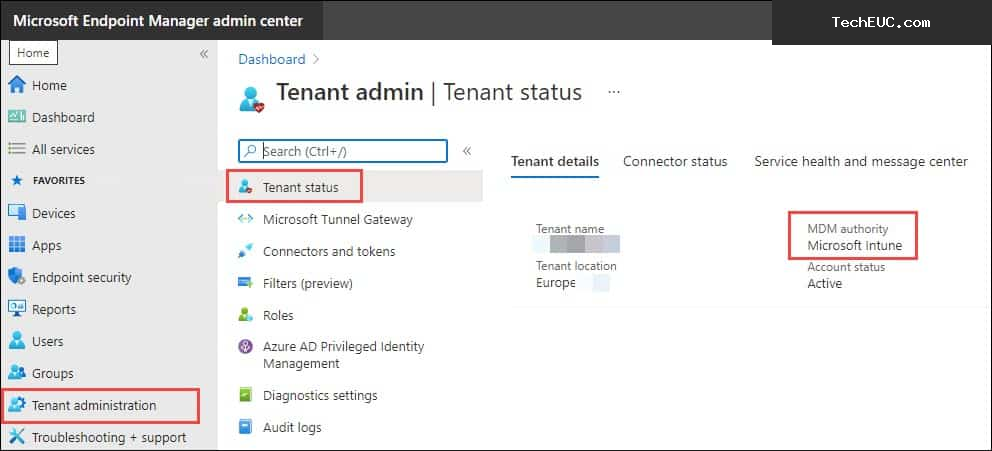Click the Devices monitor icon

coord(17,213)
